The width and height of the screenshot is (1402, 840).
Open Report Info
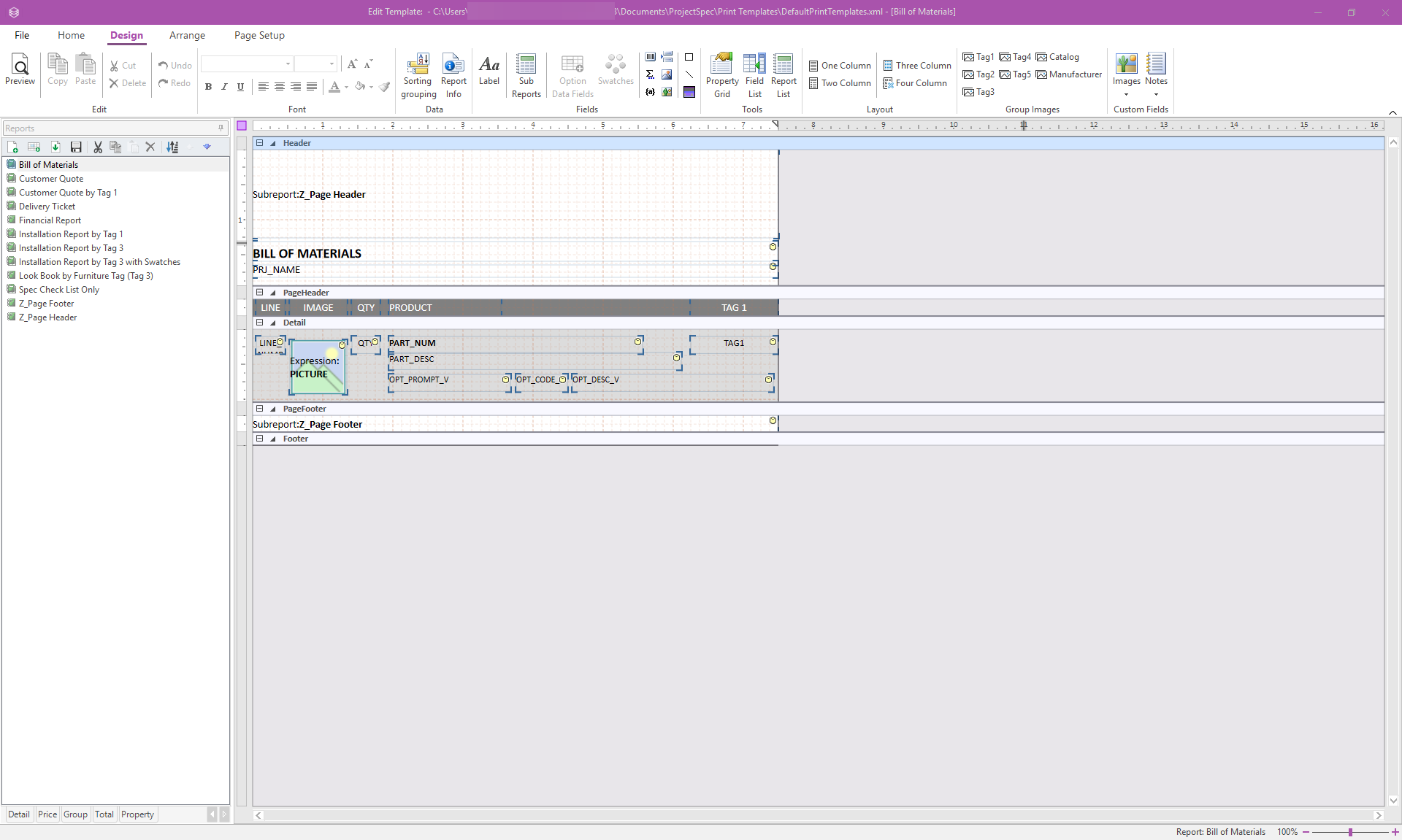[x=453, y=75]
